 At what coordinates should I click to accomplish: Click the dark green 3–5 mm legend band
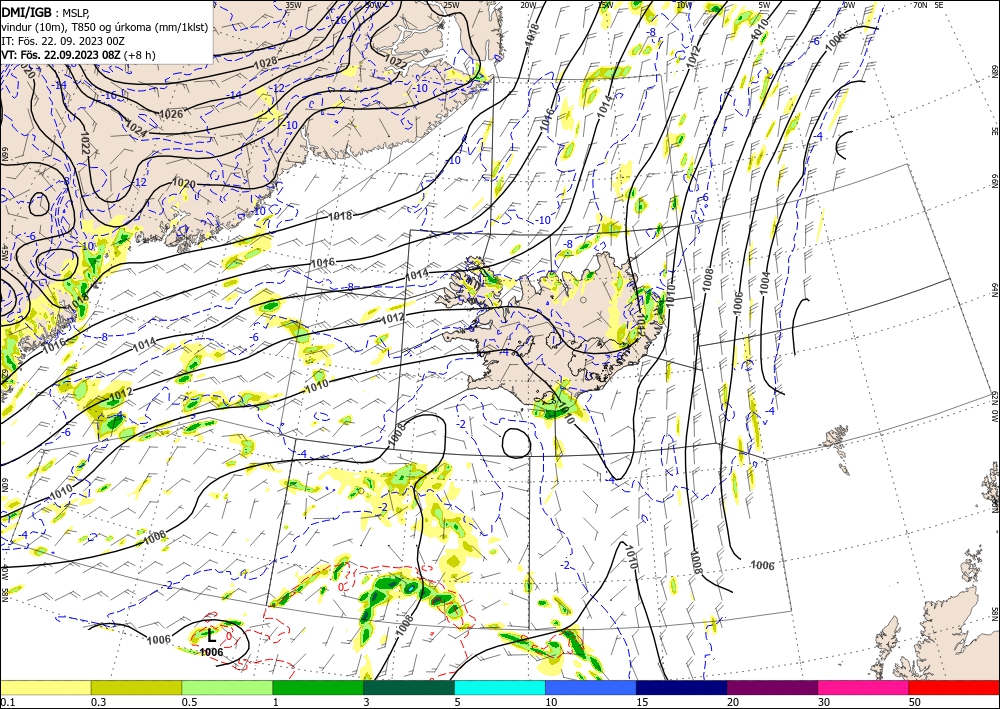coord(409,687)
